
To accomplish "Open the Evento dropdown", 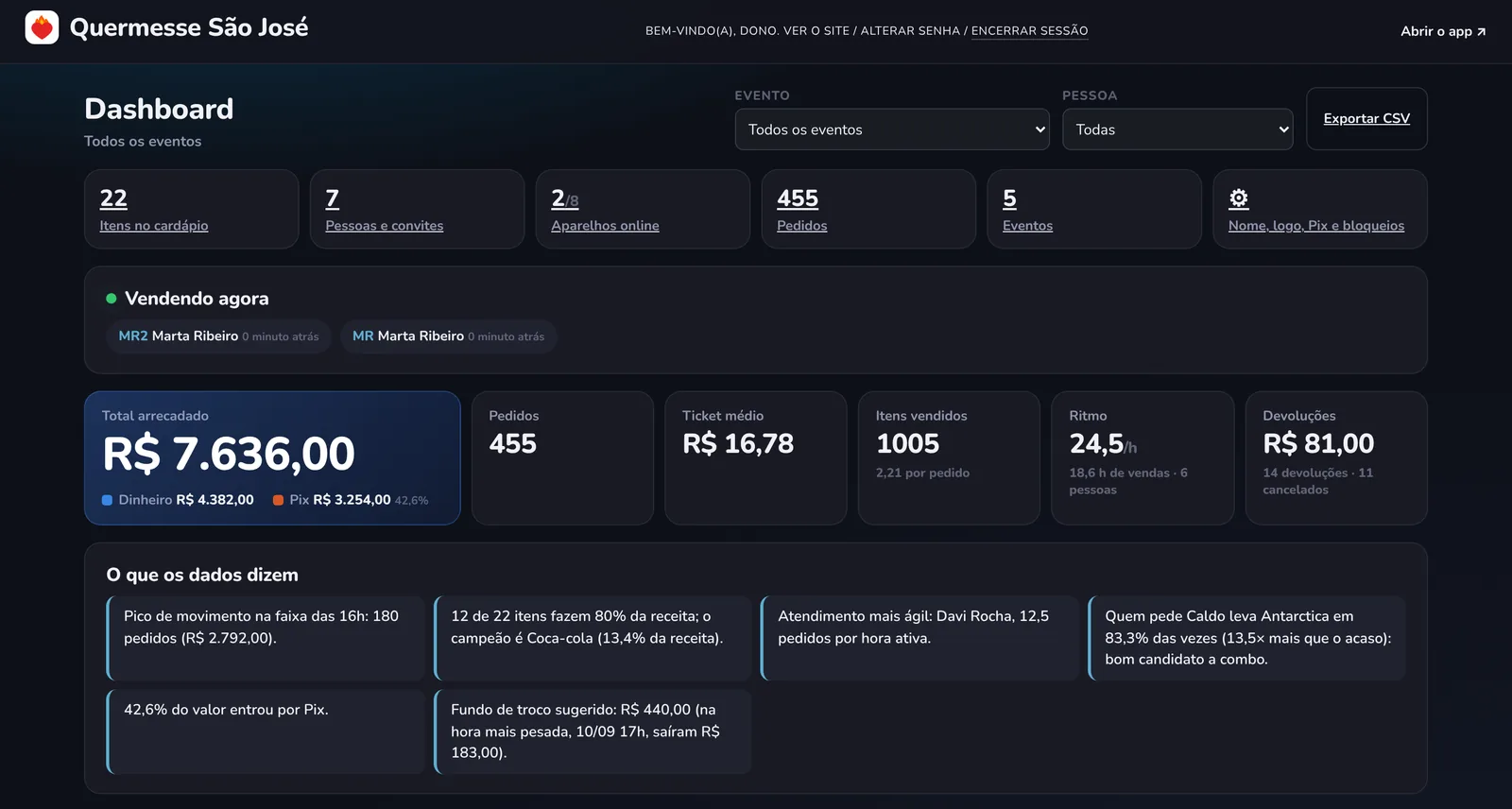I will pos(892,129).
